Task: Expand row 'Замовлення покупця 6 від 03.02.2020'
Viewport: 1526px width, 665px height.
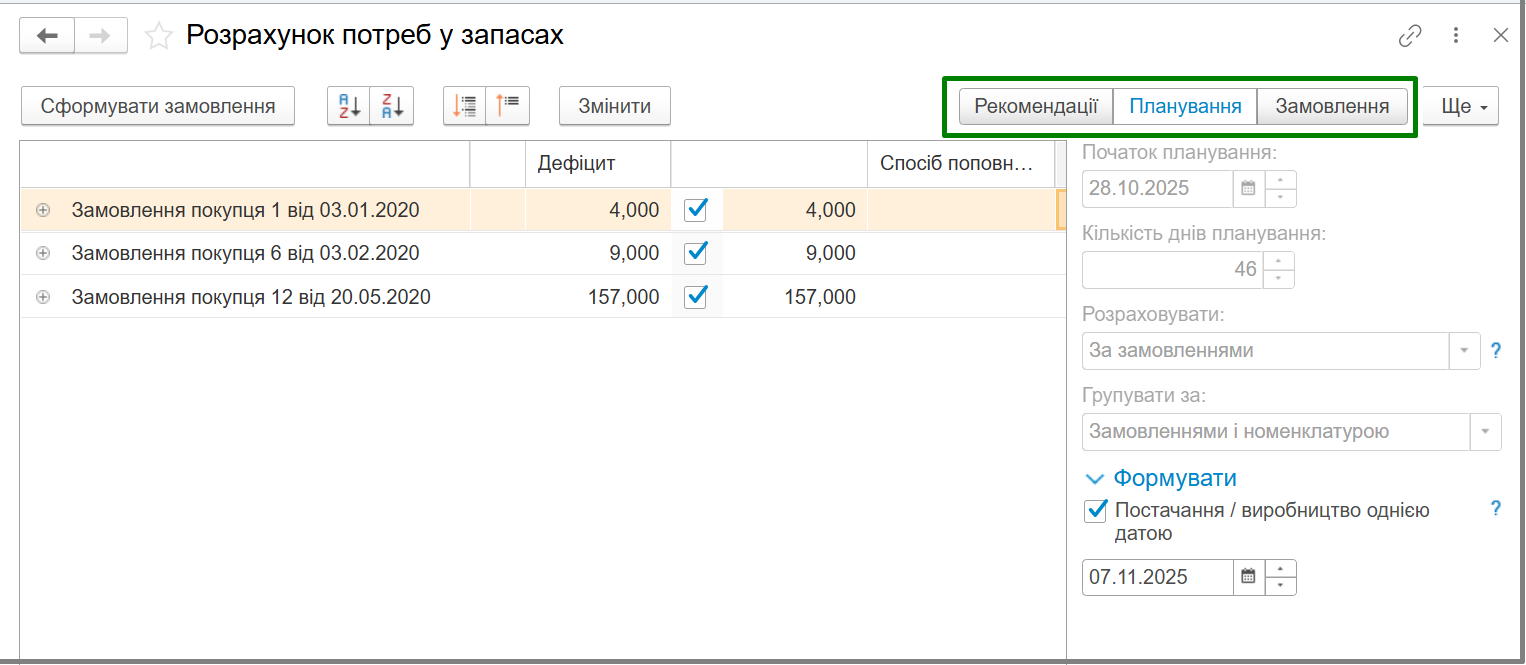Action: [43, 254]
